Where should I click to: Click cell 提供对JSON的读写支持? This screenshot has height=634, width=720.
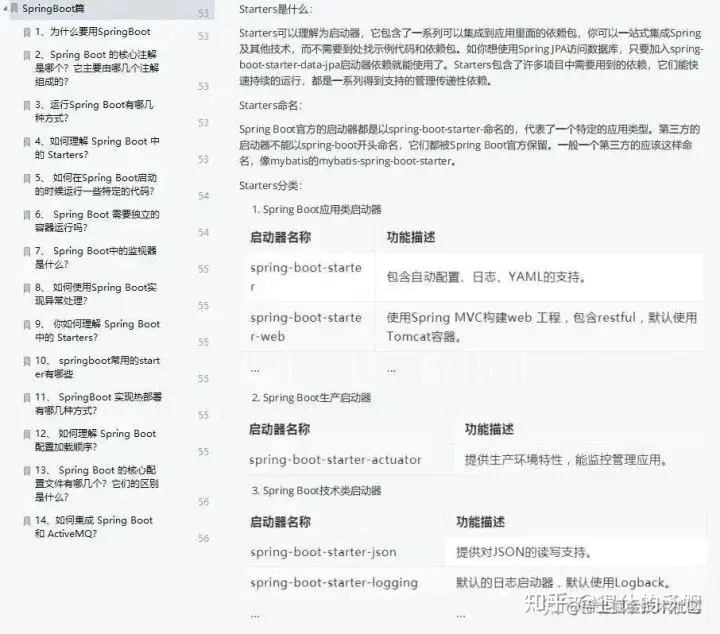pyautogui.click(x=524, y=552)
